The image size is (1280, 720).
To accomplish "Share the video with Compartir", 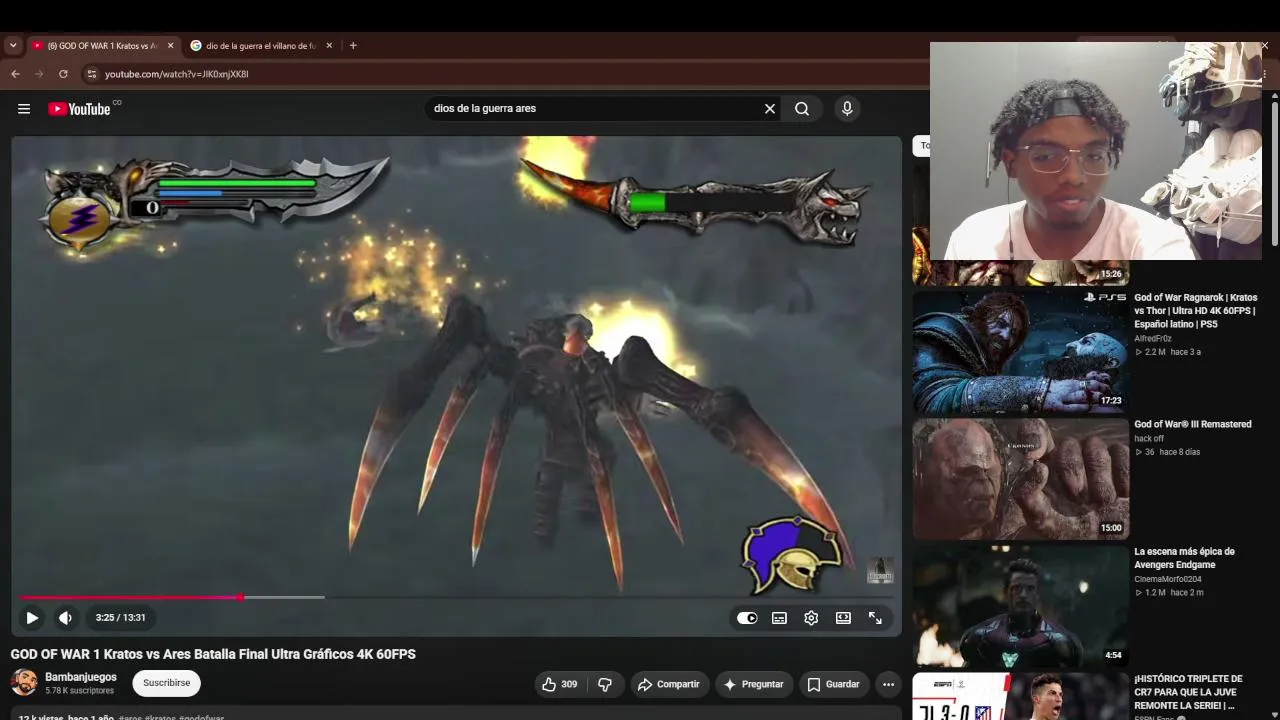I will click(669, 684).
